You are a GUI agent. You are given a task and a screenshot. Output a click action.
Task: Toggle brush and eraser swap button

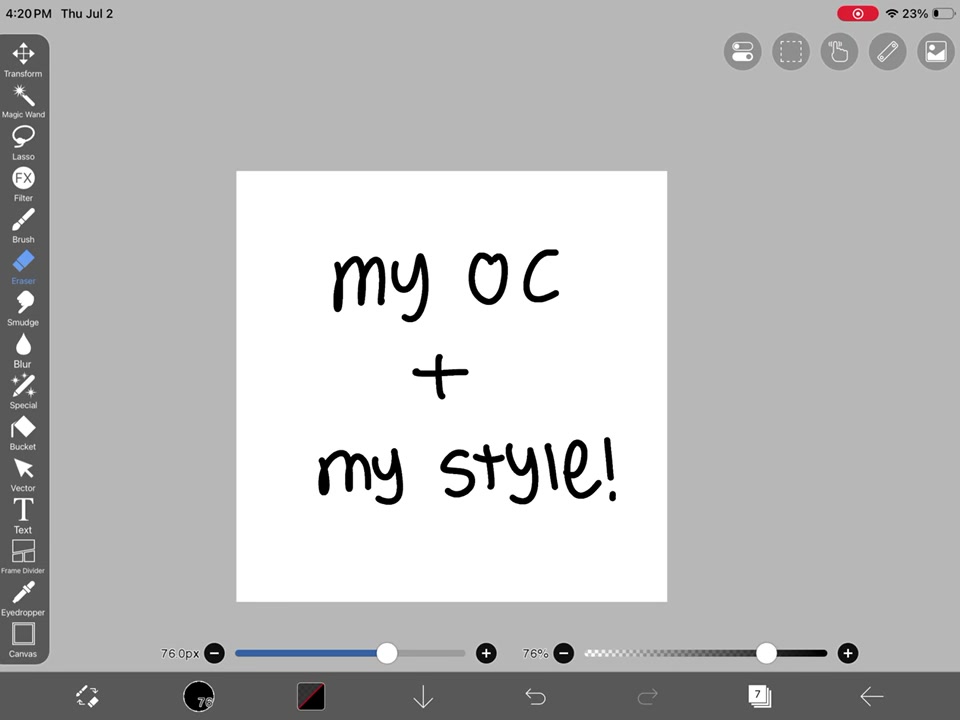[x=86, y=697]
